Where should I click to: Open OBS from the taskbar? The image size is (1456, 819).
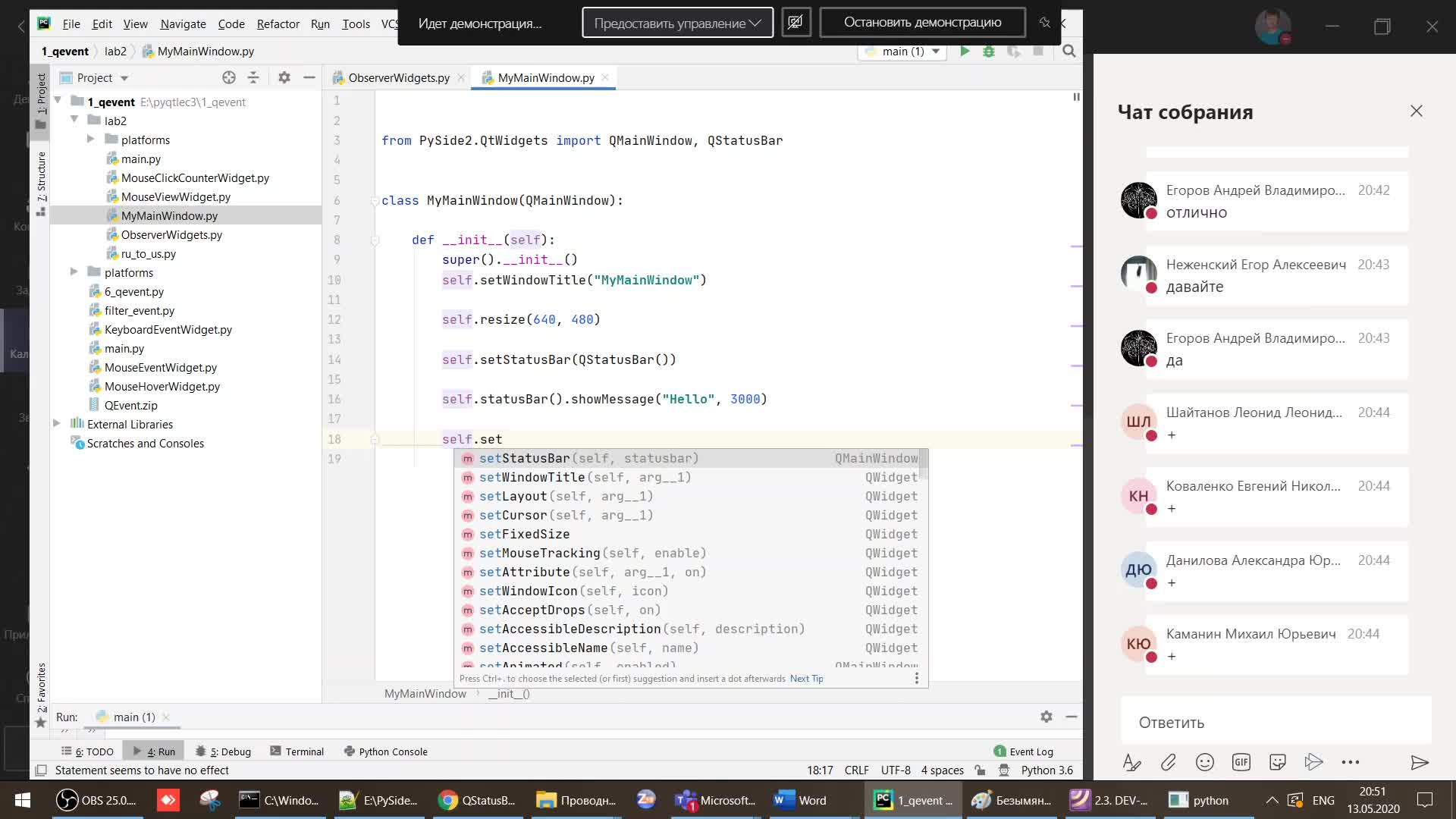[x=97, y=800]
